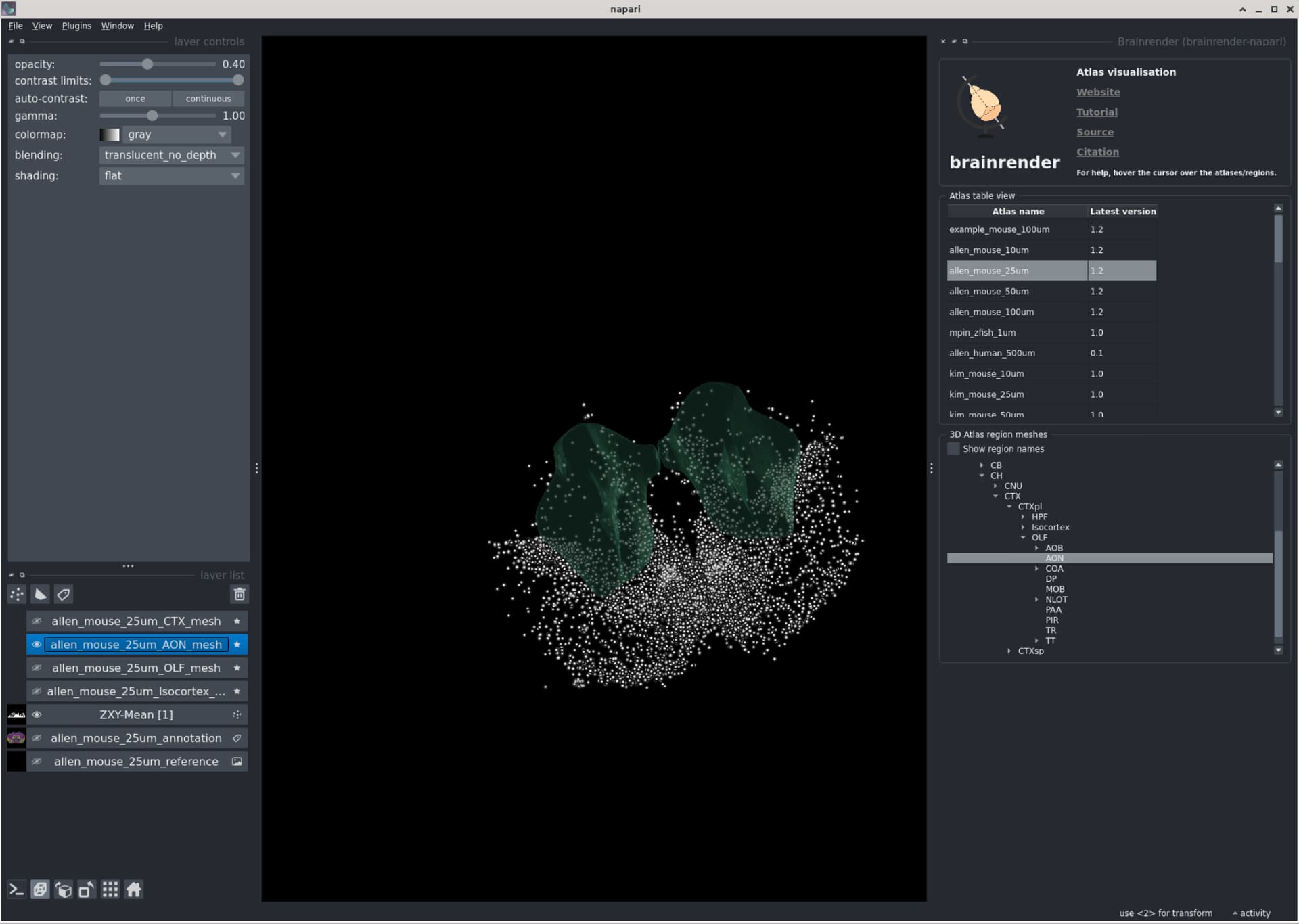Reset view with the home icon
Screen dimensions: 1299x924
click(x=134, y=890)
